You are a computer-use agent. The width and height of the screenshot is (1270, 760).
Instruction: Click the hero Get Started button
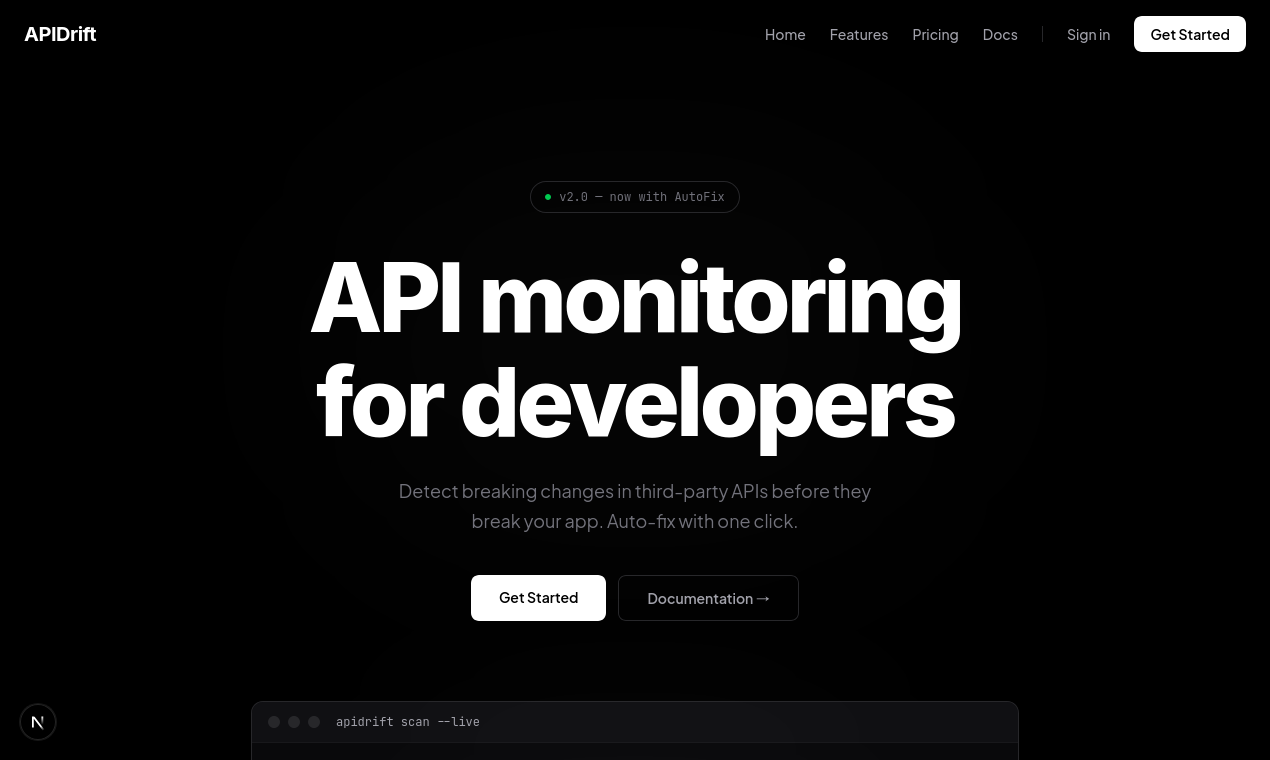[x=538, y=597]
